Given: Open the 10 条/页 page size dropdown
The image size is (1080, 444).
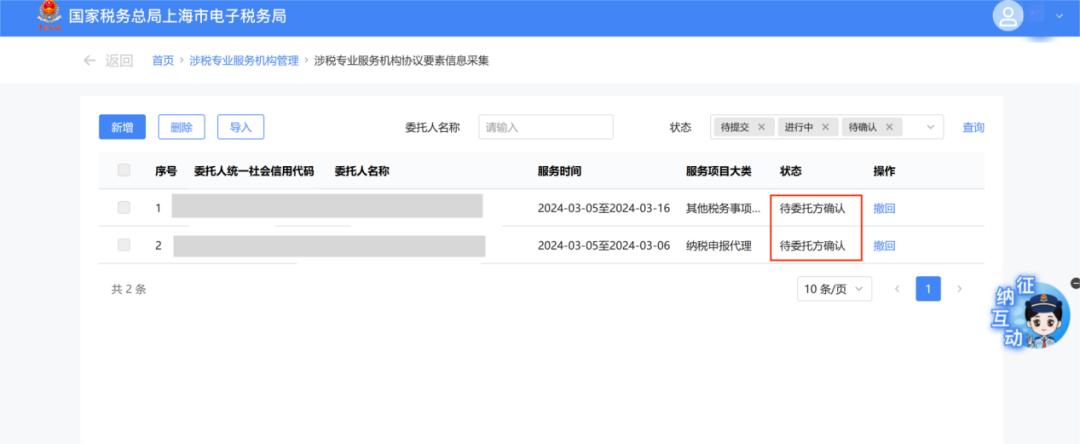Looking at the screenshot, I should pos(835,289).
